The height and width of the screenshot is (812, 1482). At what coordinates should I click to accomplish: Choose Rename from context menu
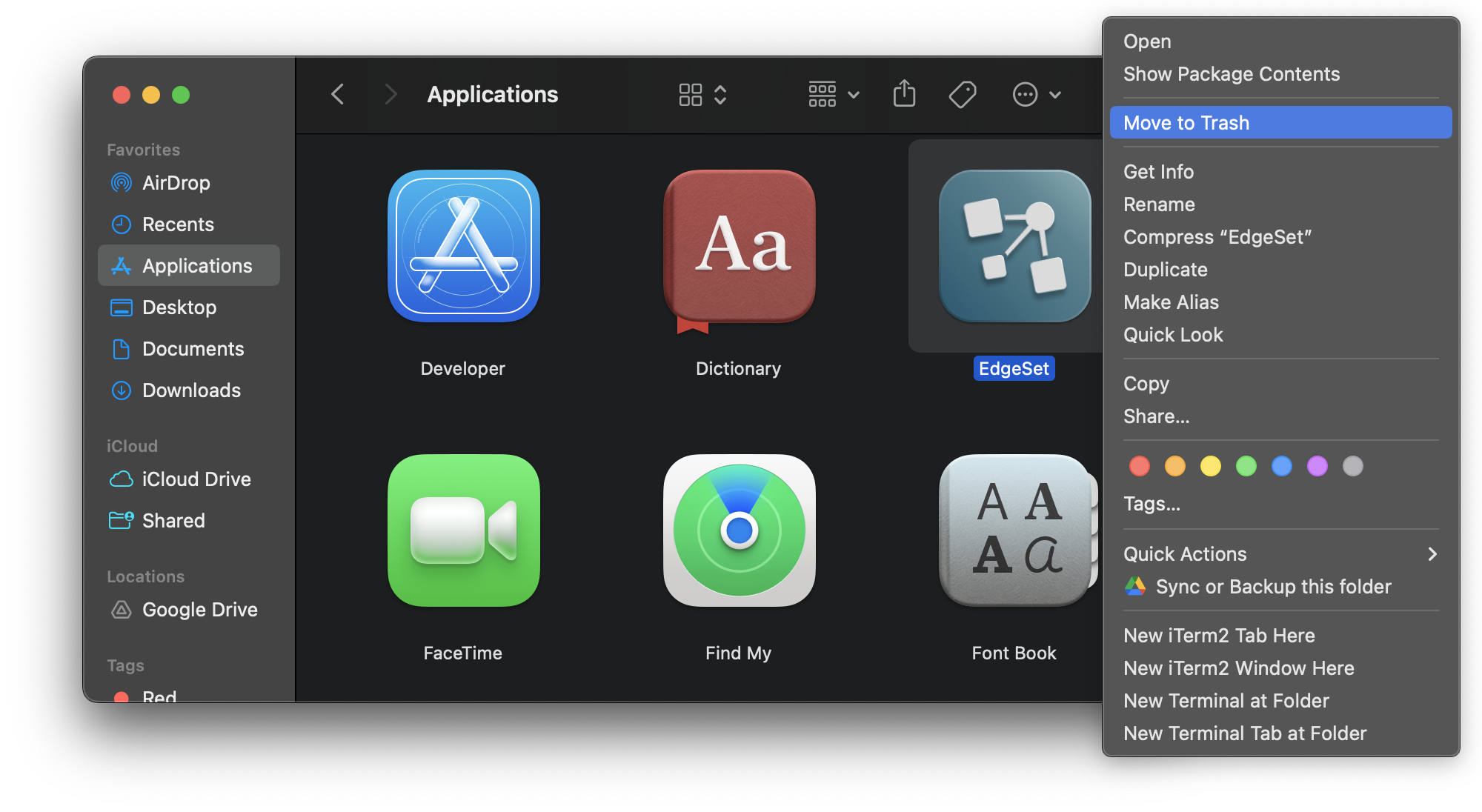[1281, 204]
